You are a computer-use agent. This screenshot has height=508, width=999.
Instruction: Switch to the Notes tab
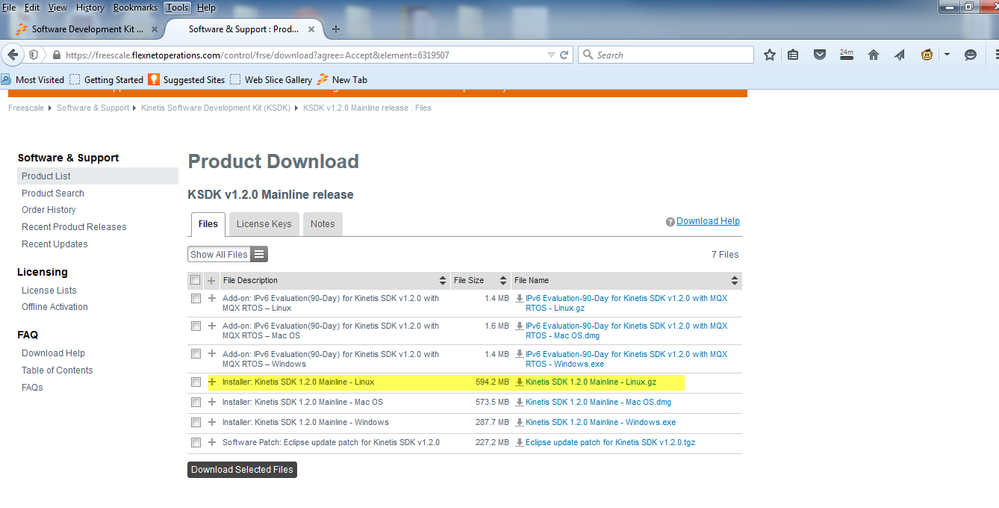[x=322, y=224]
